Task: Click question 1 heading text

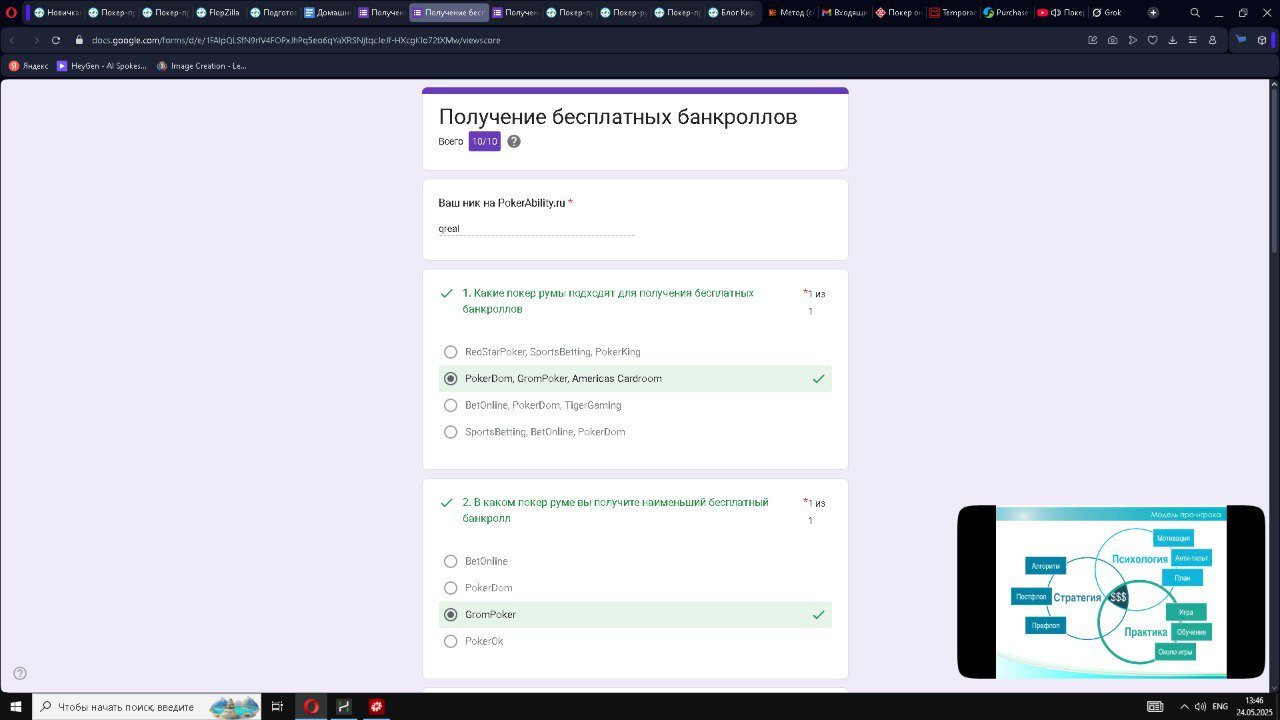Action: coord(608,301)
